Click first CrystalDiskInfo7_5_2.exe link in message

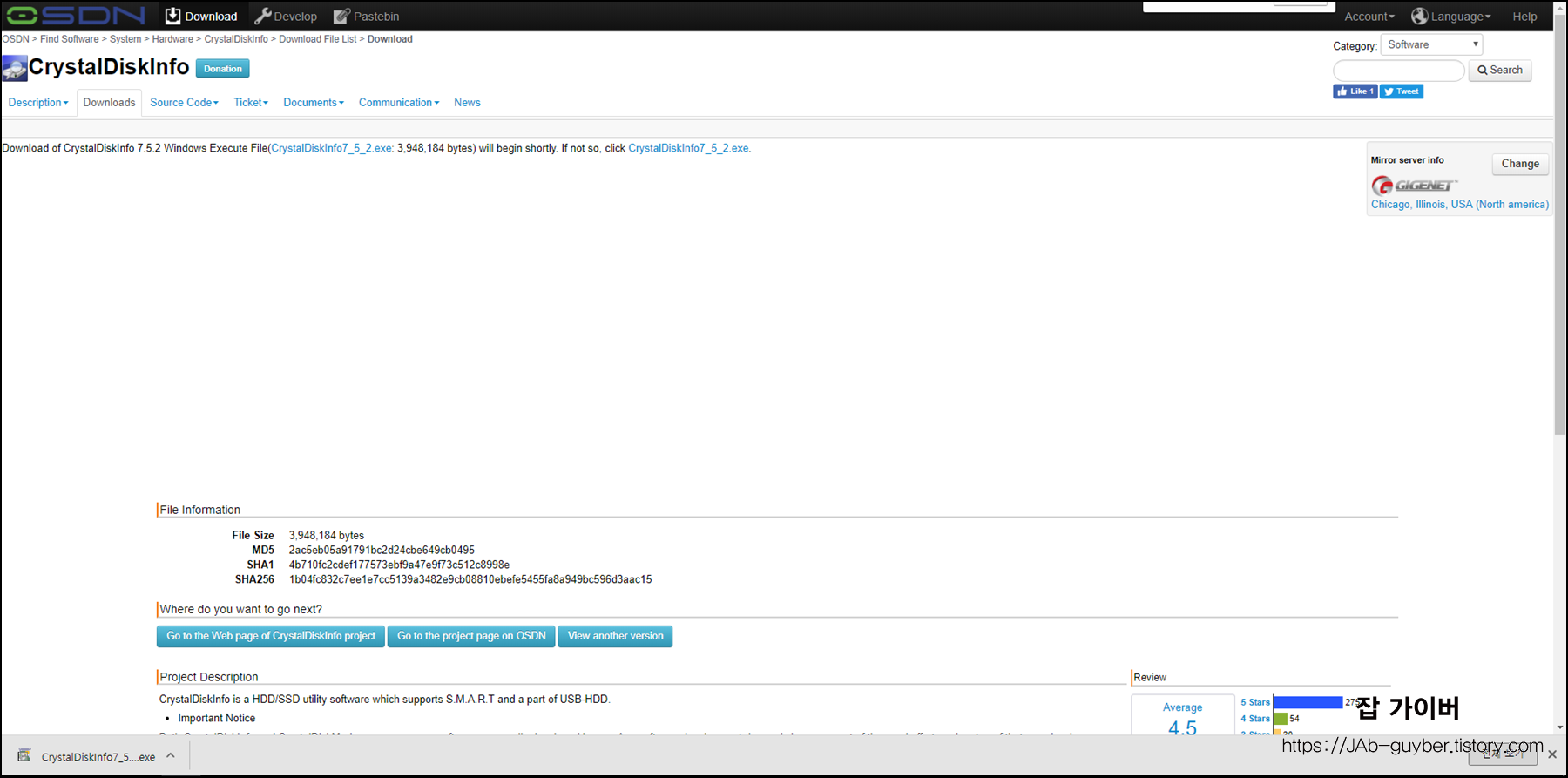click(332, 148)
